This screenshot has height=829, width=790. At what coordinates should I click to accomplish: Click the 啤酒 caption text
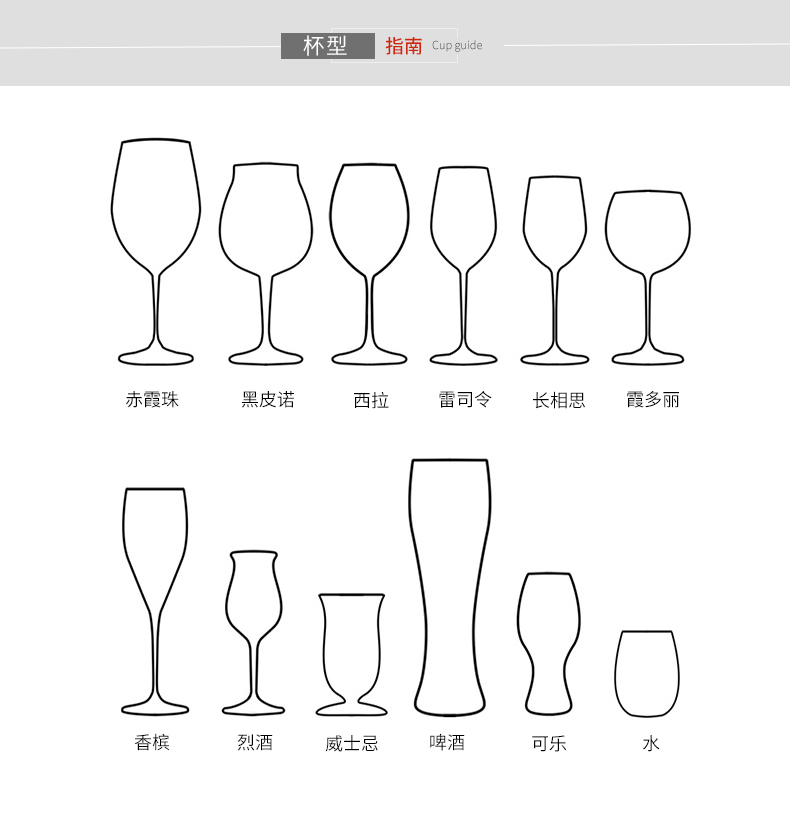coord(447,743)
